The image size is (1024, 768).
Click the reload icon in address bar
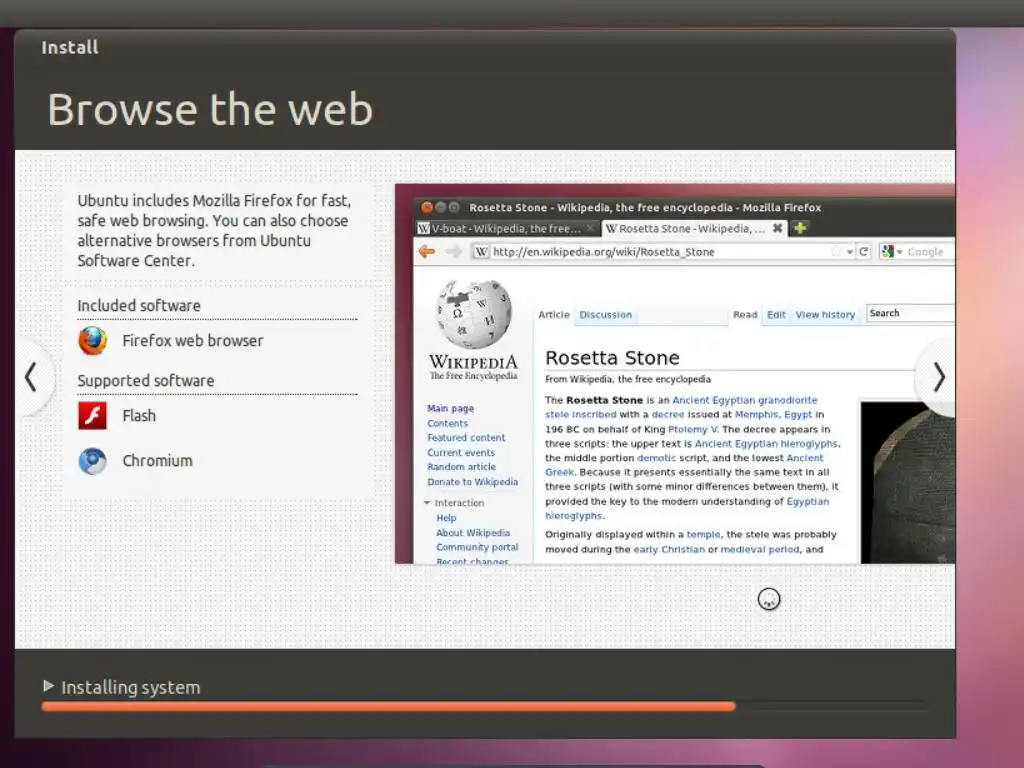click(x=863, y=251)
